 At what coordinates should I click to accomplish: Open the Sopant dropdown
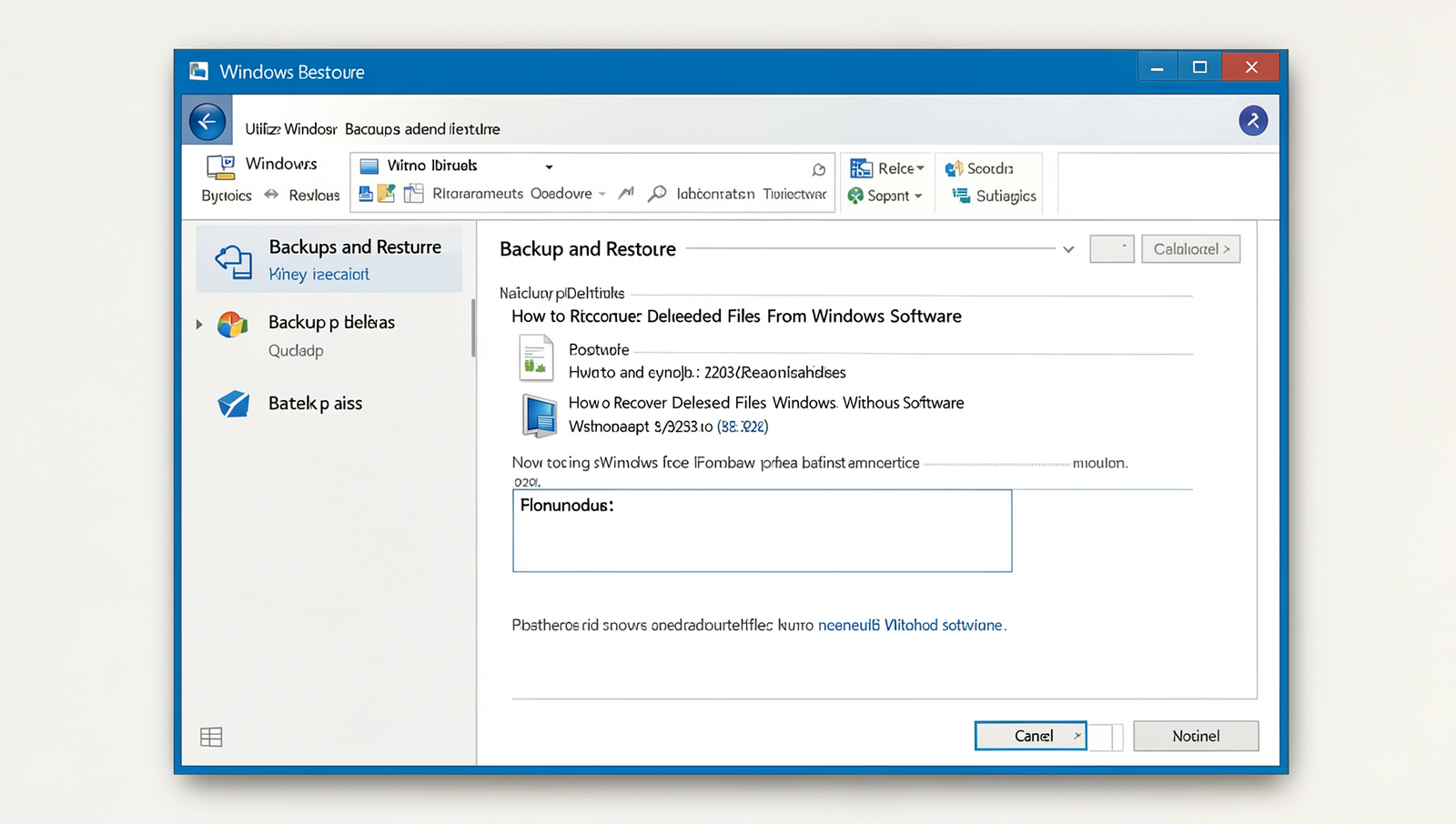[918, 196]
